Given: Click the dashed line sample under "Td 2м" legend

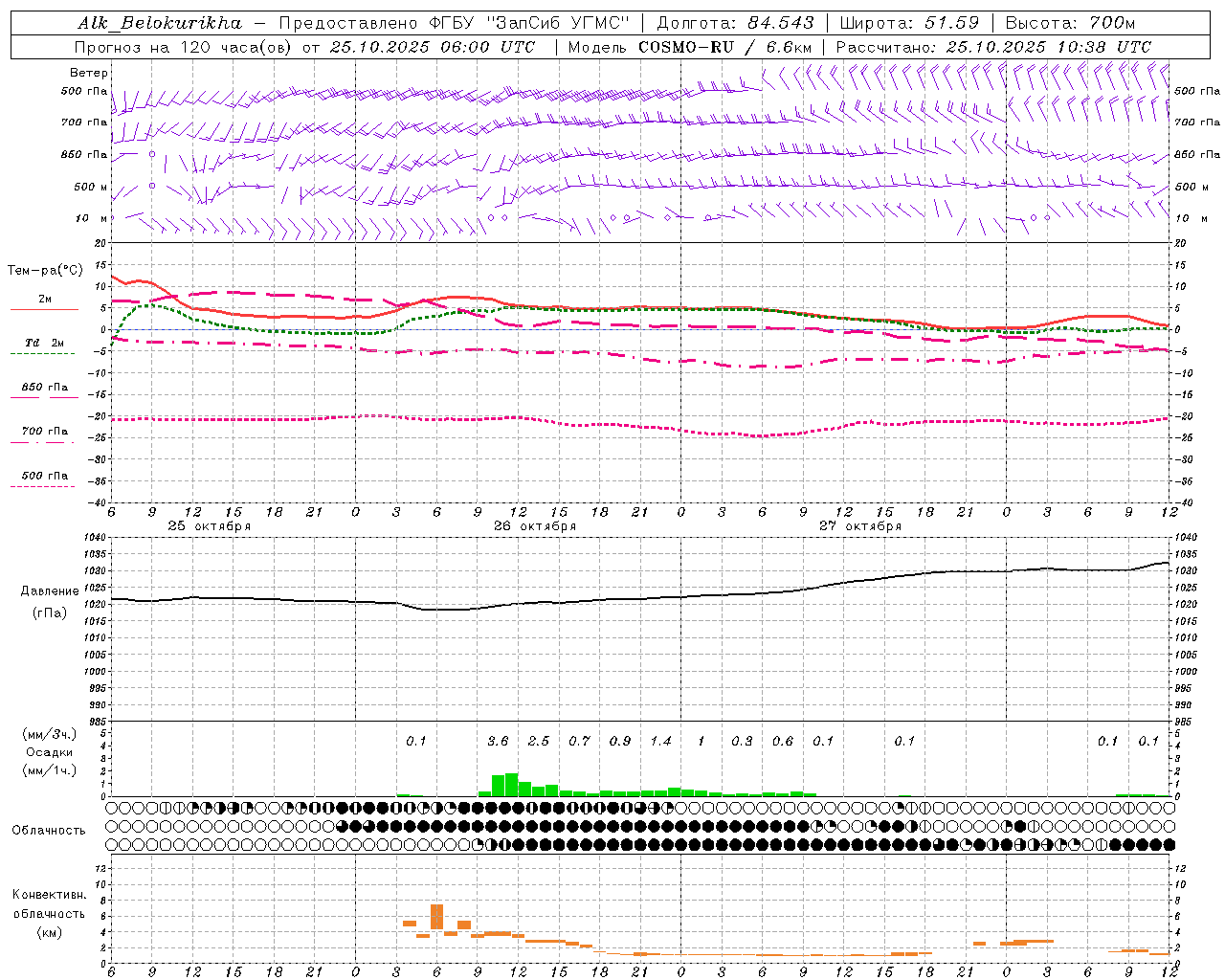Looking at the screenshot, I should tap(42, 353).
